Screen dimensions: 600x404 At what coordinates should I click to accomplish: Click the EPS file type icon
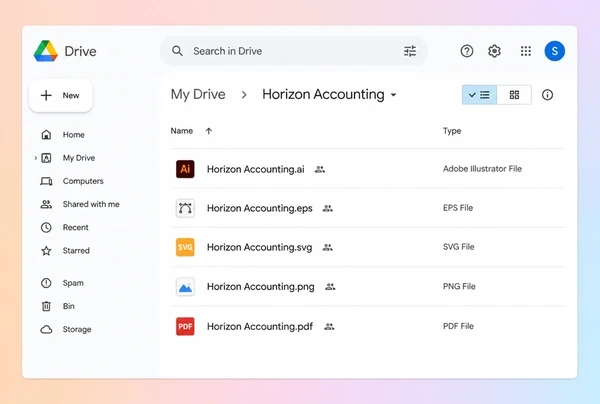click(x=185, y=208)
